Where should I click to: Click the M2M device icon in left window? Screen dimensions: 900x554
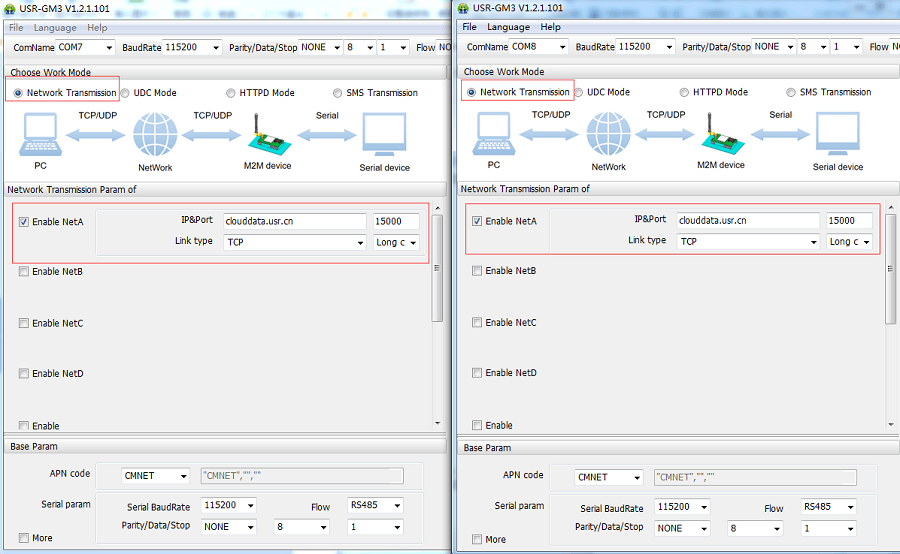point(269,134)
